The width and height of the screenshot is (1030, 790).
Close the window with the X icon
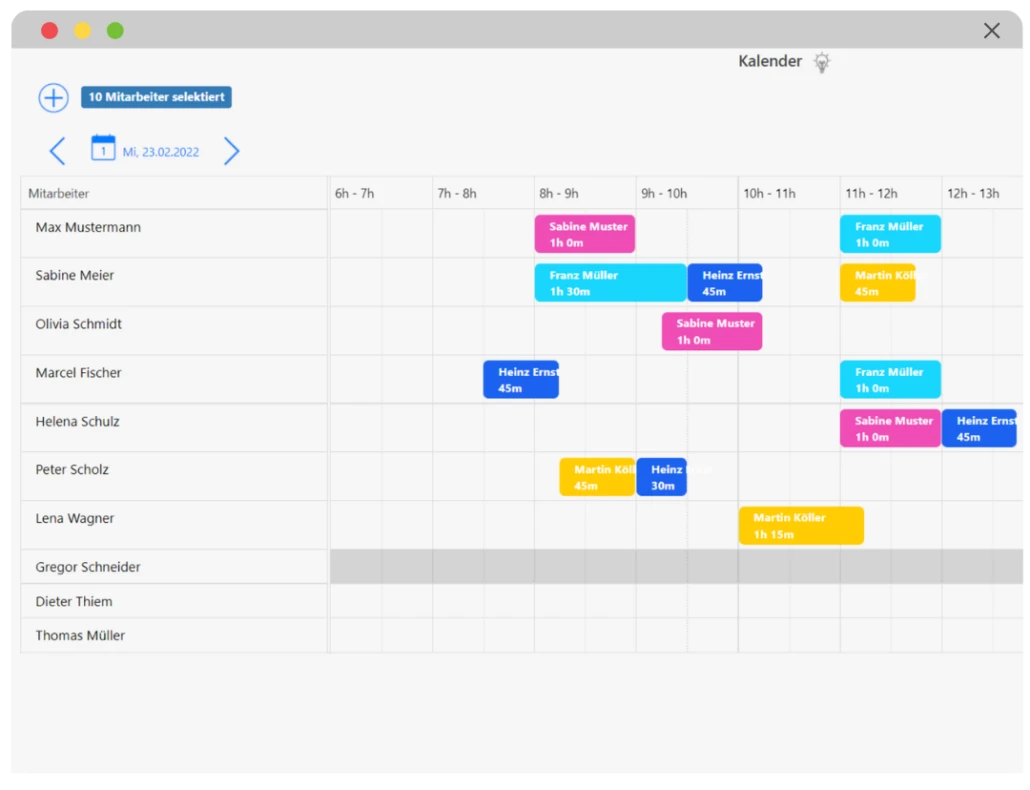(991, 31)
